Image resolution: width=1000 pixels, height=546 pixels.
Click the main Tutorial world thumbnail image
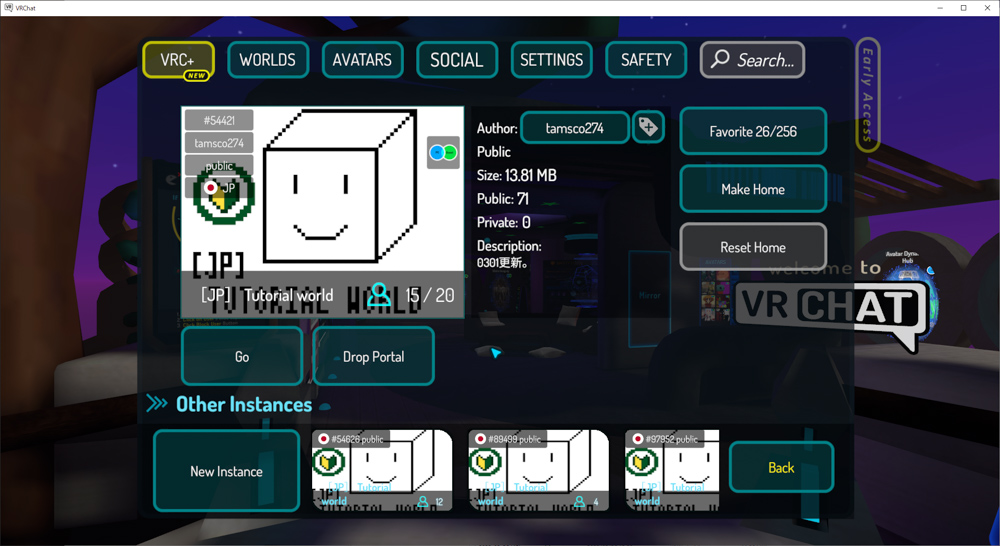[323, 212]
